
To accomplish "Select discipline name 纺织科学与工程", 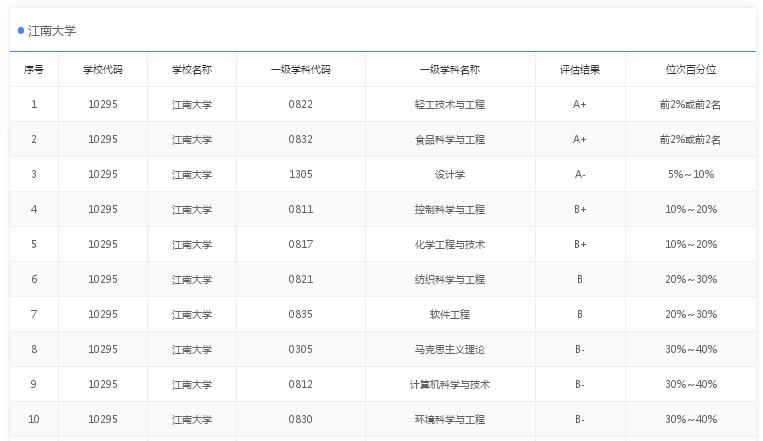I will [x=450, y=279].
